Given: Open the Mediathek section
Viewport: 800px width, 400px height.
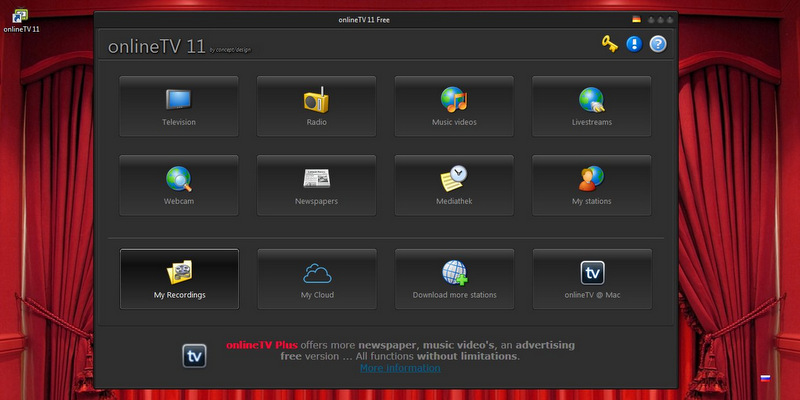Looking at the screenshot, I should (454, 185).
